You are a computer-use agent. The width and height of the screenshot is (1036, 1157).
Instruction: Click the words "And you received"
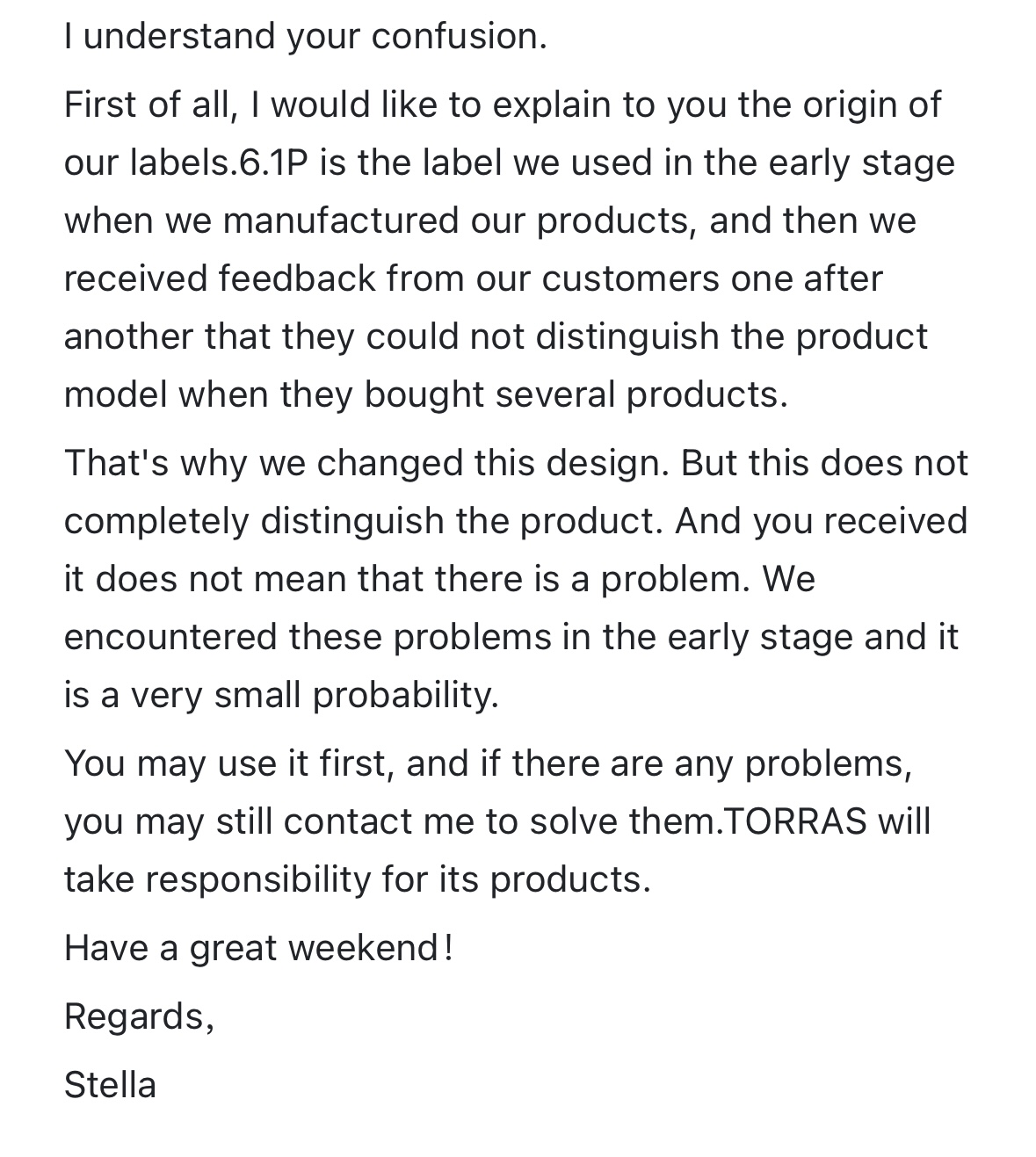point(821,521)
